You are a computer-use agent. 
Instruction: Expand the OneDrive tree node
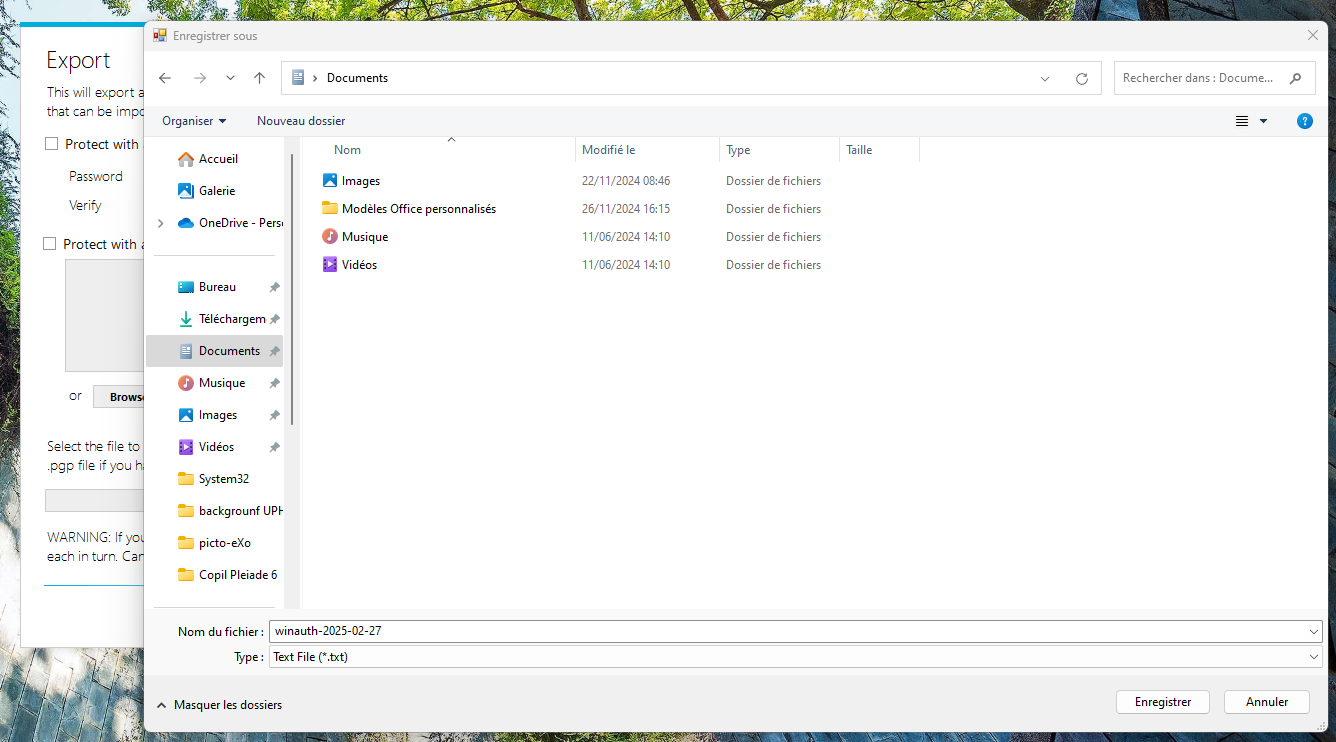point(161,223)
